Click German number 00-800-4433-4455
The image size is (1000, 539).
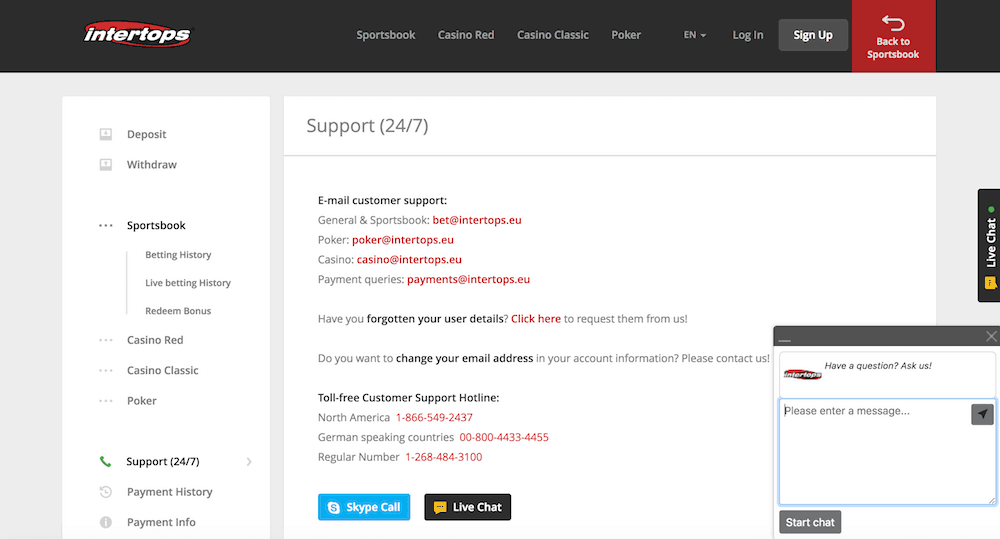[x=504, y=438]
